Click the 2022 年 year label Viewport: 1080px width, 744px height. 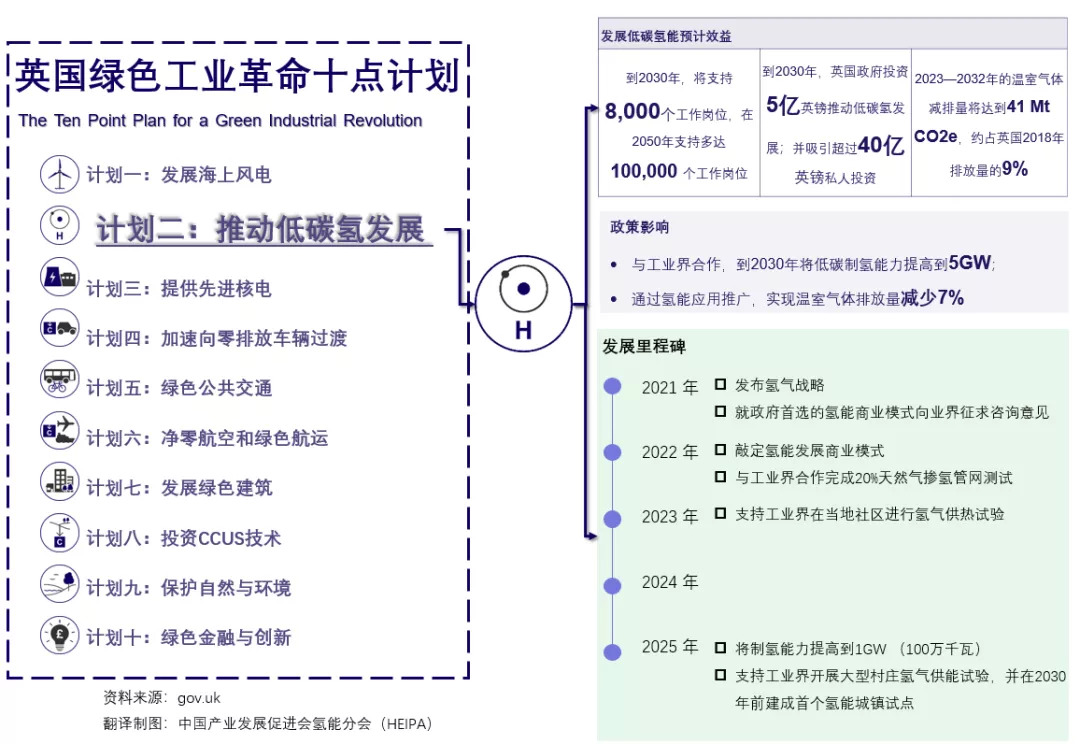[669, 453]
